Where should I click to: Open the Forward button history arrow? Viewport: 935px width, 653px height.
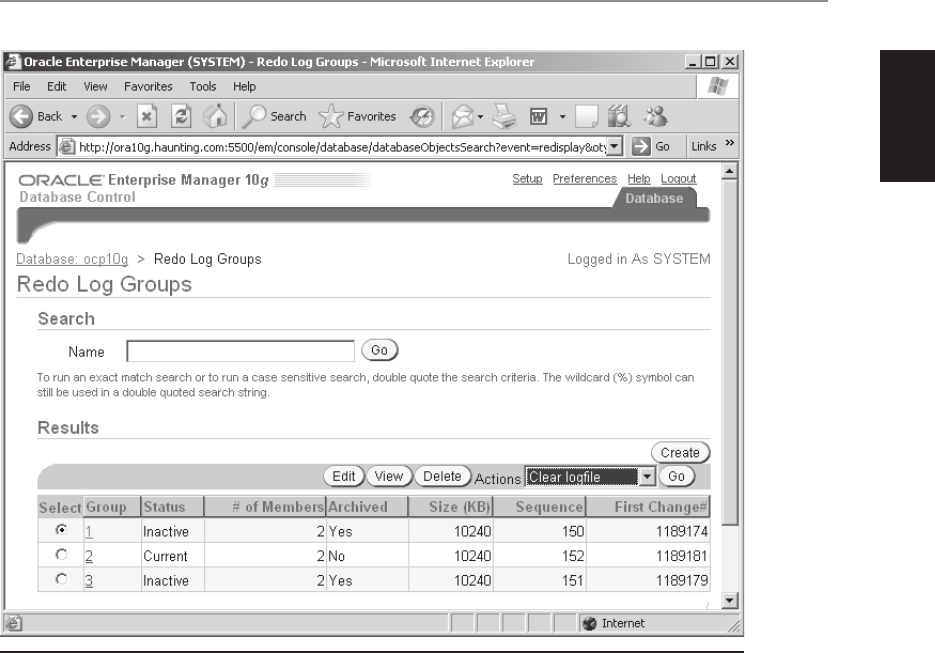122,117
